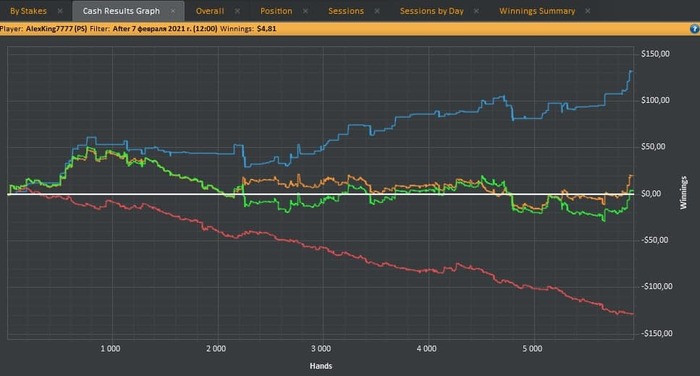Click the -$100,00 axis label
Viewport: 700px width, 376px height.
[656, 287]
